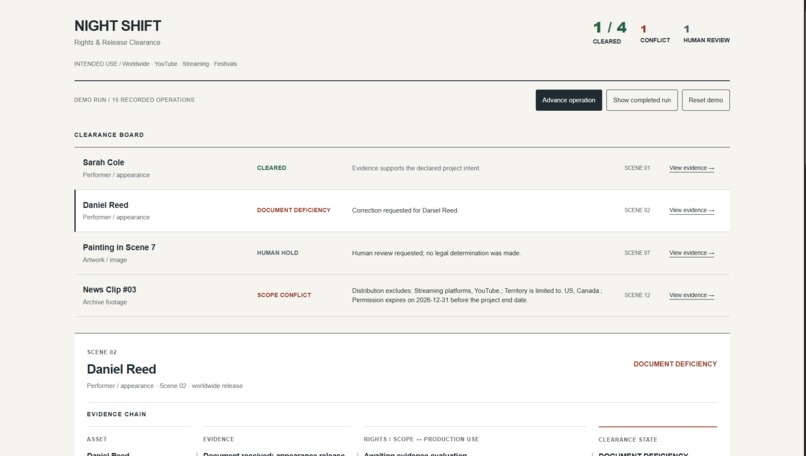Click RIGHTS / SCOPE ↔ PRODUCTION USE header
This screenshot has height=456, width=806.
point(421,440)
